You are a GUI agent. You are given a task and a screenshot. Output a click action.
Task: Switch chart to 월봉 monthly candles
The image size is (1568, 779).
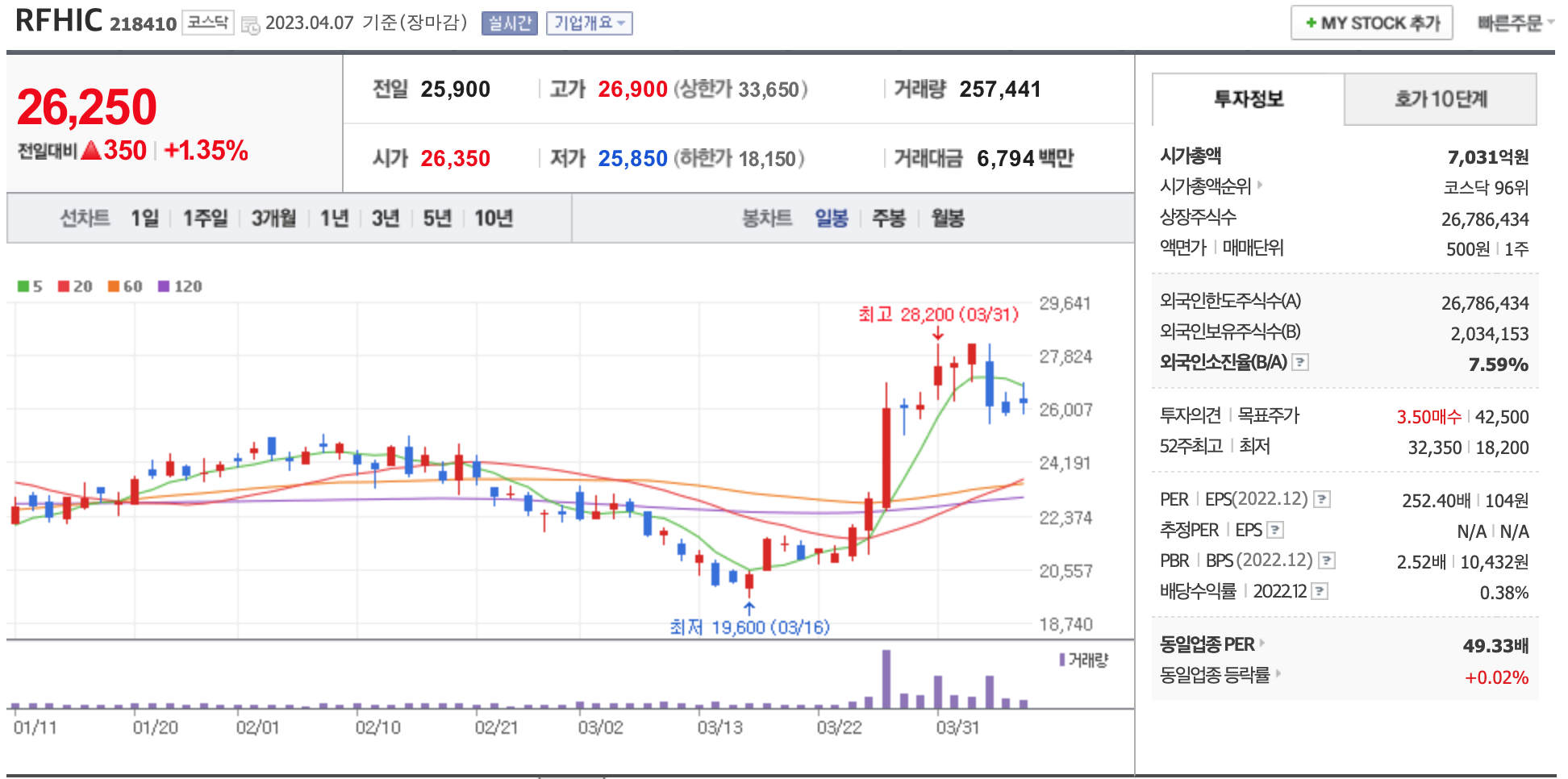(x=948, y=219)
